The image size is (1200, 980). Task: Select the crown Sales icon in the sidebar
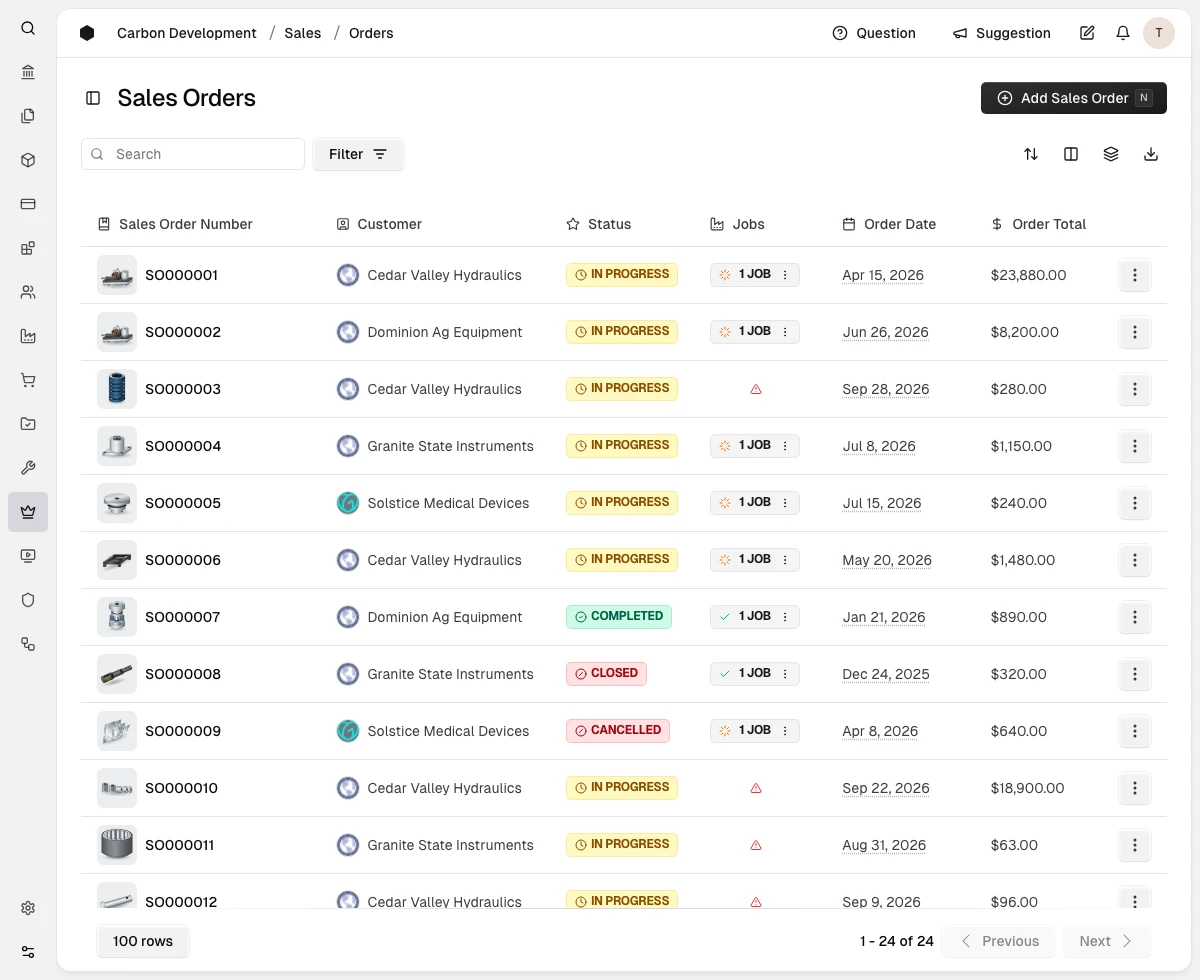(28, 512)
